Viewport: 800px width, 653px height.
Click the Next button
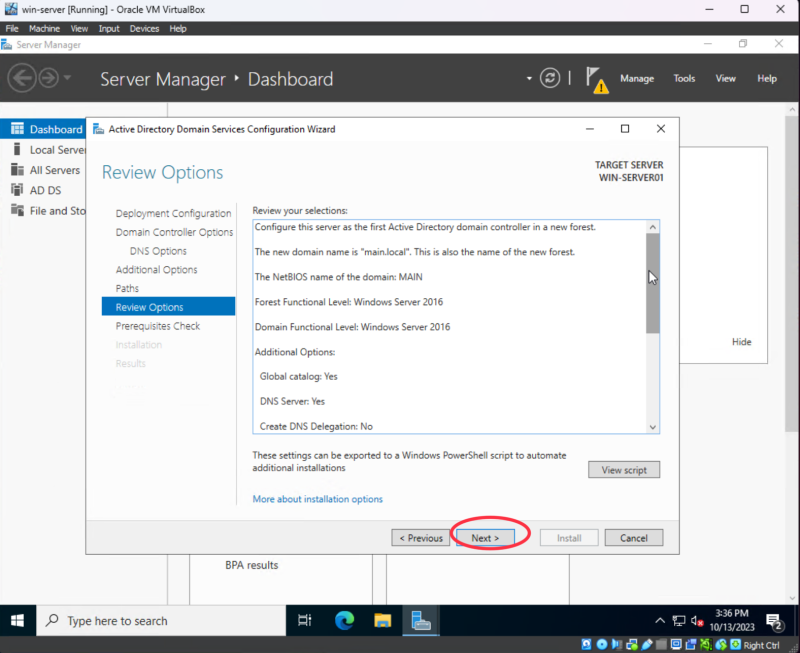pos(485,538)
